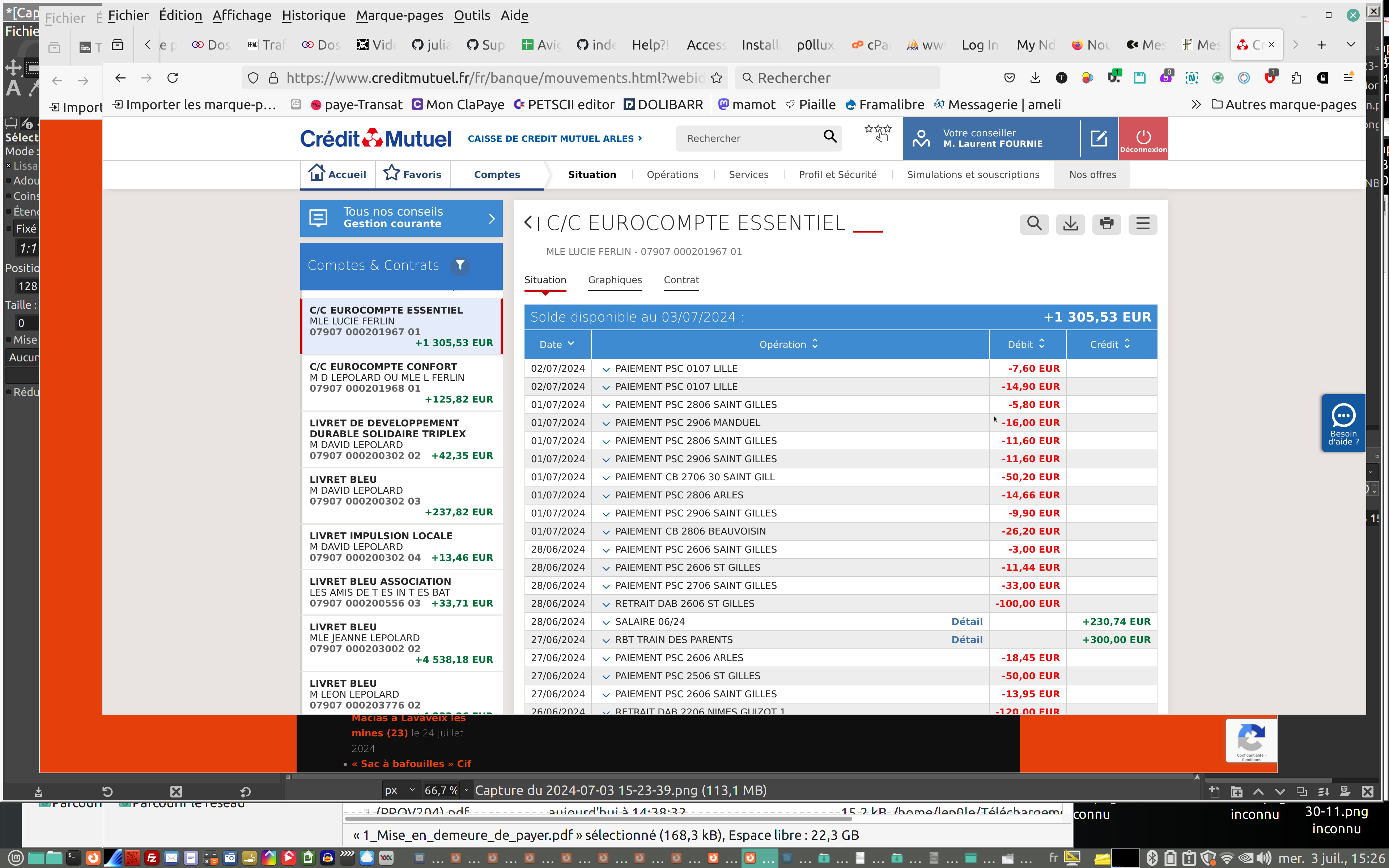Print the operations list
This screenshot has height=868, width=1389.
[x=1106, y=223]
